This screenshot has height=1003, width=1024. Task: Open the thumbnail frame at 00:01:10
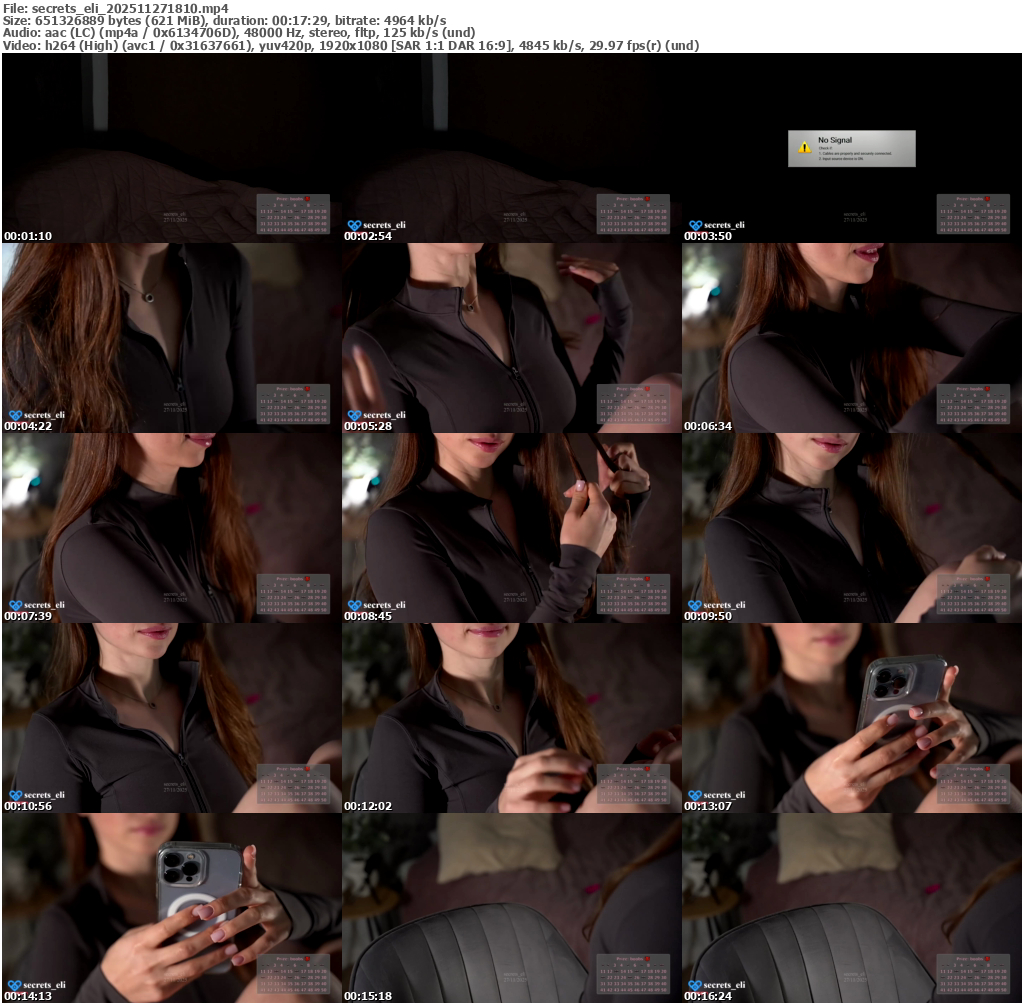[x=172, y=148]
